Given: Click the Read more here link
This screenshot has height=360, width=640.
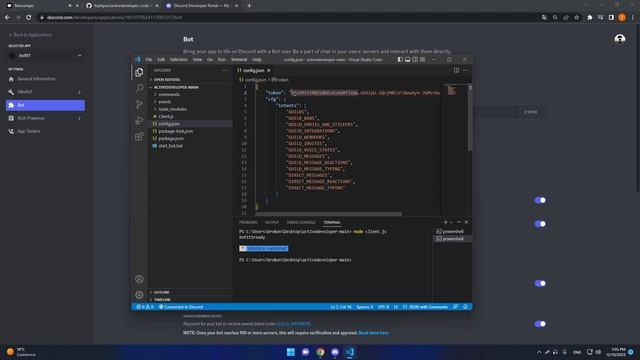Looking at the screenshot, I should tap(373, 333).
